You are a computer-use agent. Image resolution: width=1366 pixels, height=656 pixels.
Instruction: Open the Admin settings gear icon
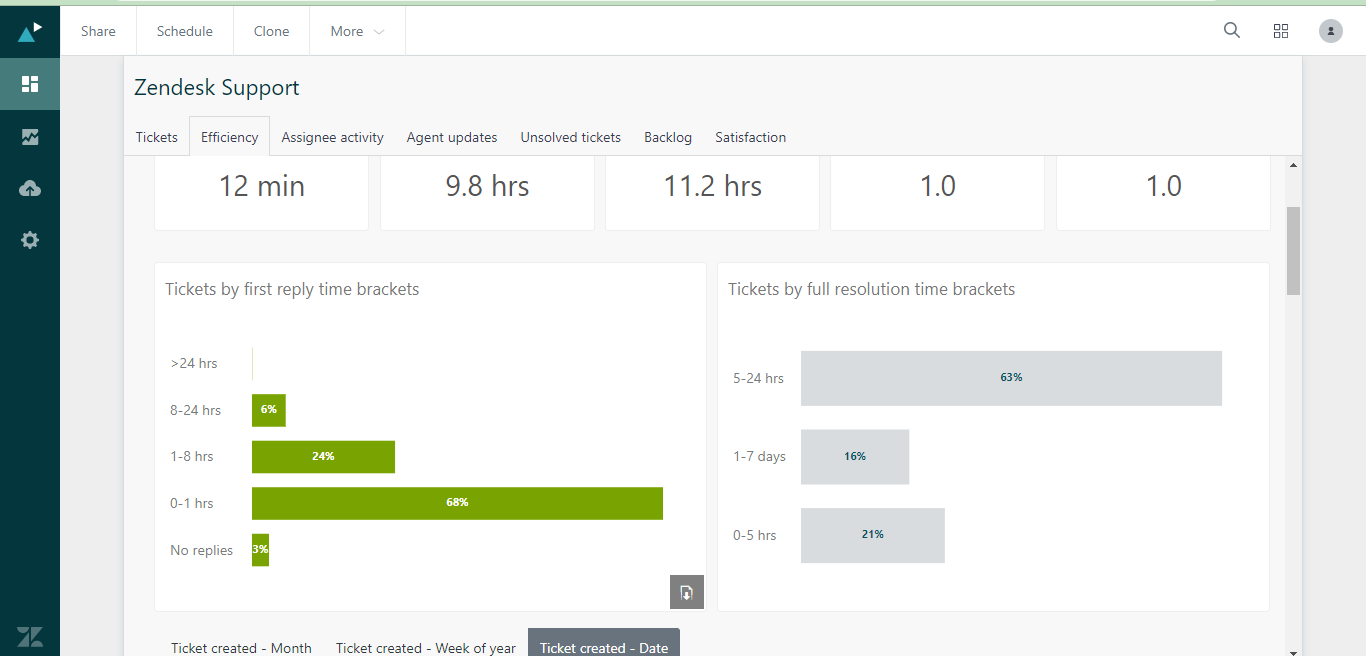30,240
